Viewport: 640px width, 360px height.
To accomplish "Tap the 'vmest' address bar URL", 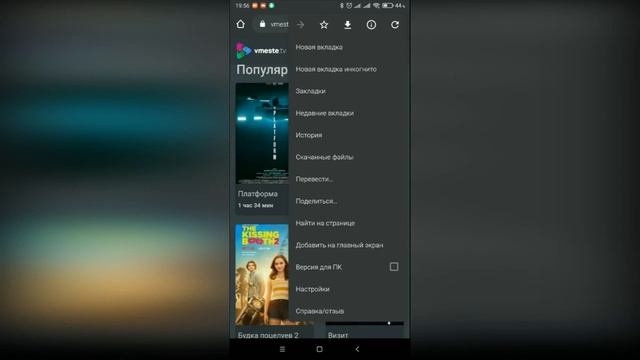I will 280,24.
